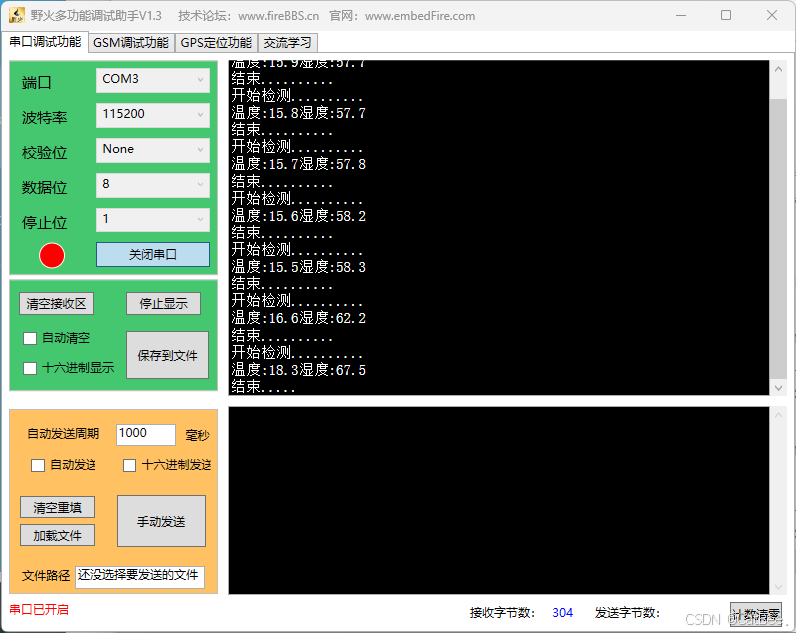
Task: Enable the 十六进制发送 checkbox
Action: [x=129, y=465]
